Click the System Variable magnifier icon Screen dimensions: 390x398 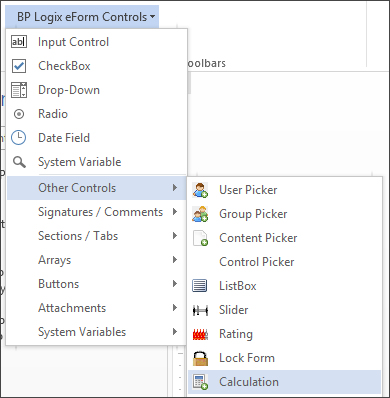(19, 162)
